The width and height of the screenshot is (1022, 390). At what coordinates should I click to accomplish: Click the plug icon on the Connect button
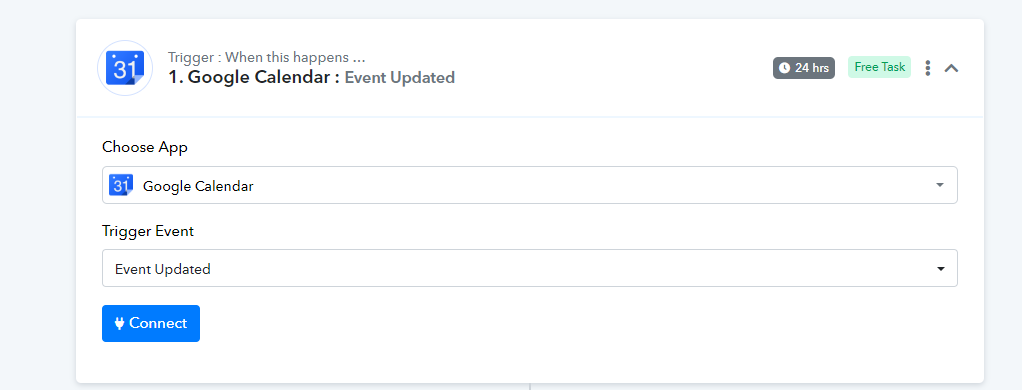click(119, 323)
